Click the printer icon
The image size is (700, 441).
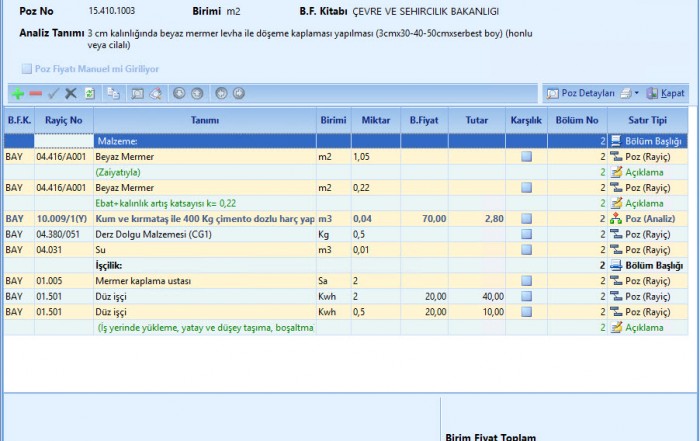(x=624, y=93)
